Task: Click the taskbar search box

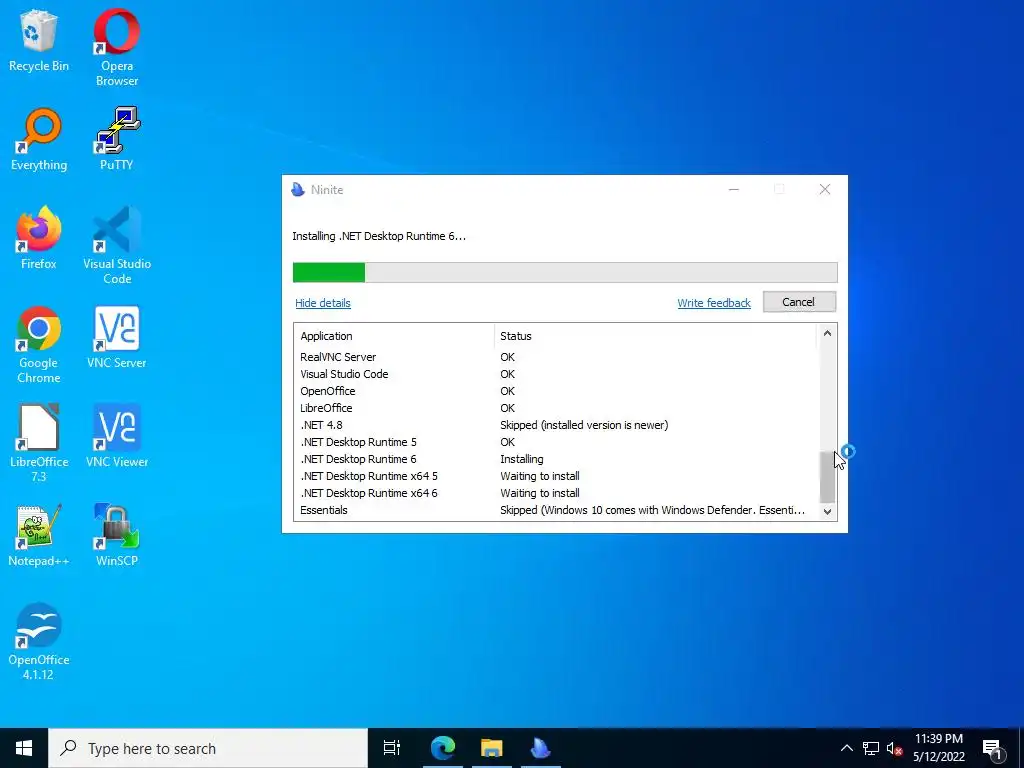Action: pyautogui.click(x=208, y=748)
